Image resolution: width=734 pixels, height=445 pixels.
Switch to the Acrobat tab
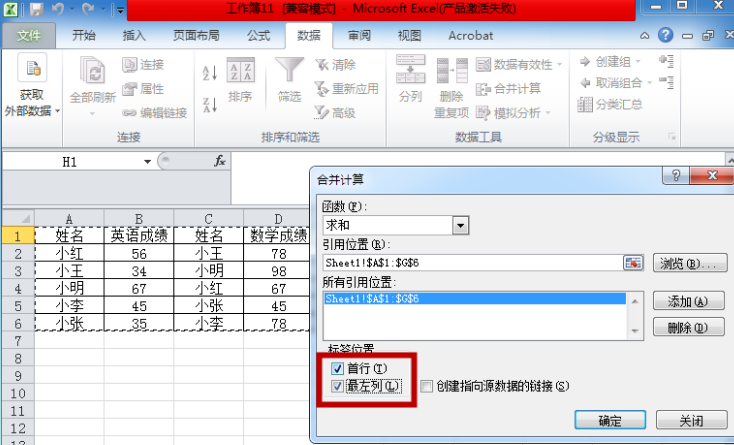(x=470, y=35)
